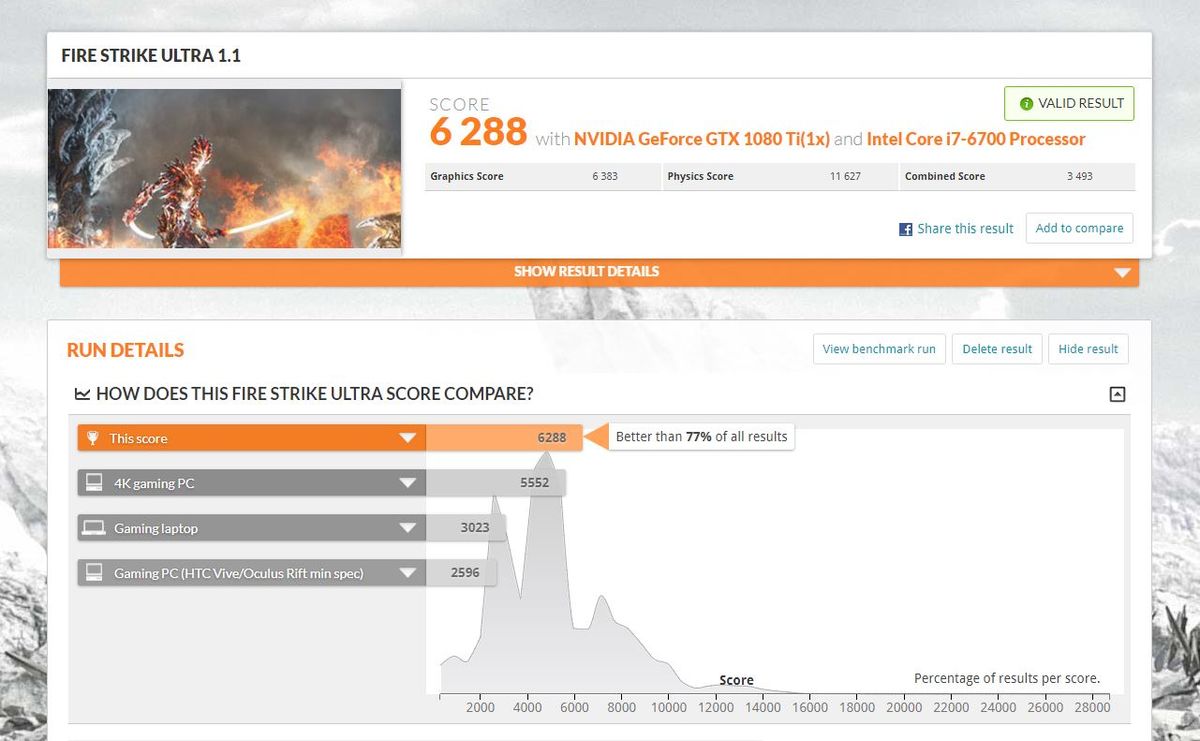The width and height of the screenshot is (1200, 741).
Task: Open the This score dropdown arrow
Action: pyautogui.click(x=407, y=438)
